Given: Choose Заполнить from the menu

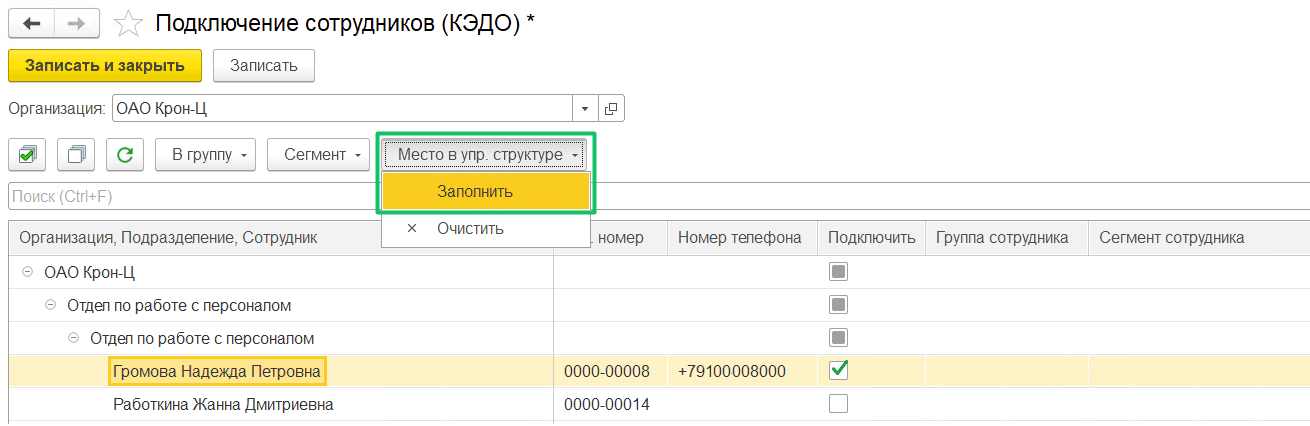Looking at the screenshot, I should tap(486, 191).
